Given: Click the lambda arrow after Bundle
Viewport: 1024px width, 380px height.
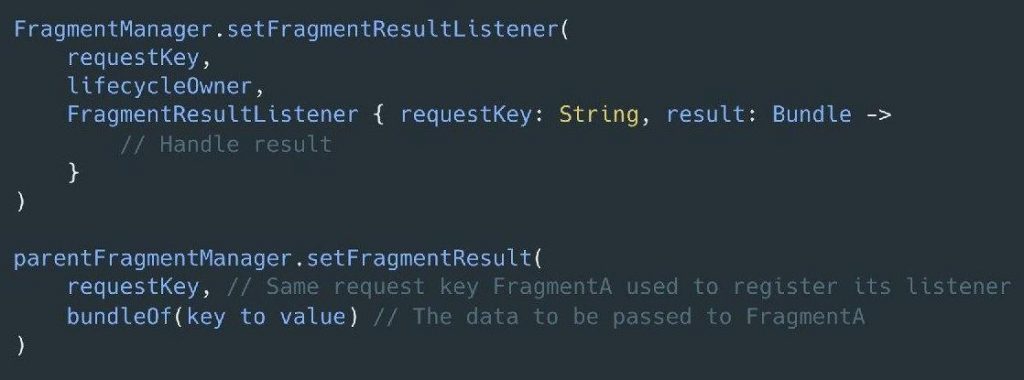Looking at the screenshot, I should [x=878, y=115].
